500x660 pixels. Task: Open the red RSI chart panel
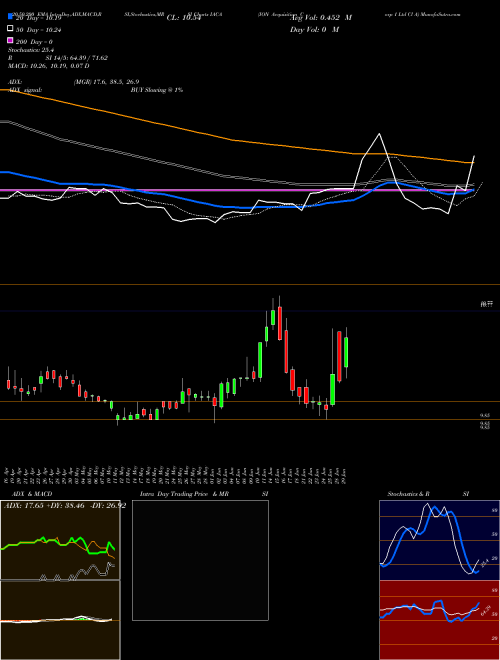(x=439, y=620)
